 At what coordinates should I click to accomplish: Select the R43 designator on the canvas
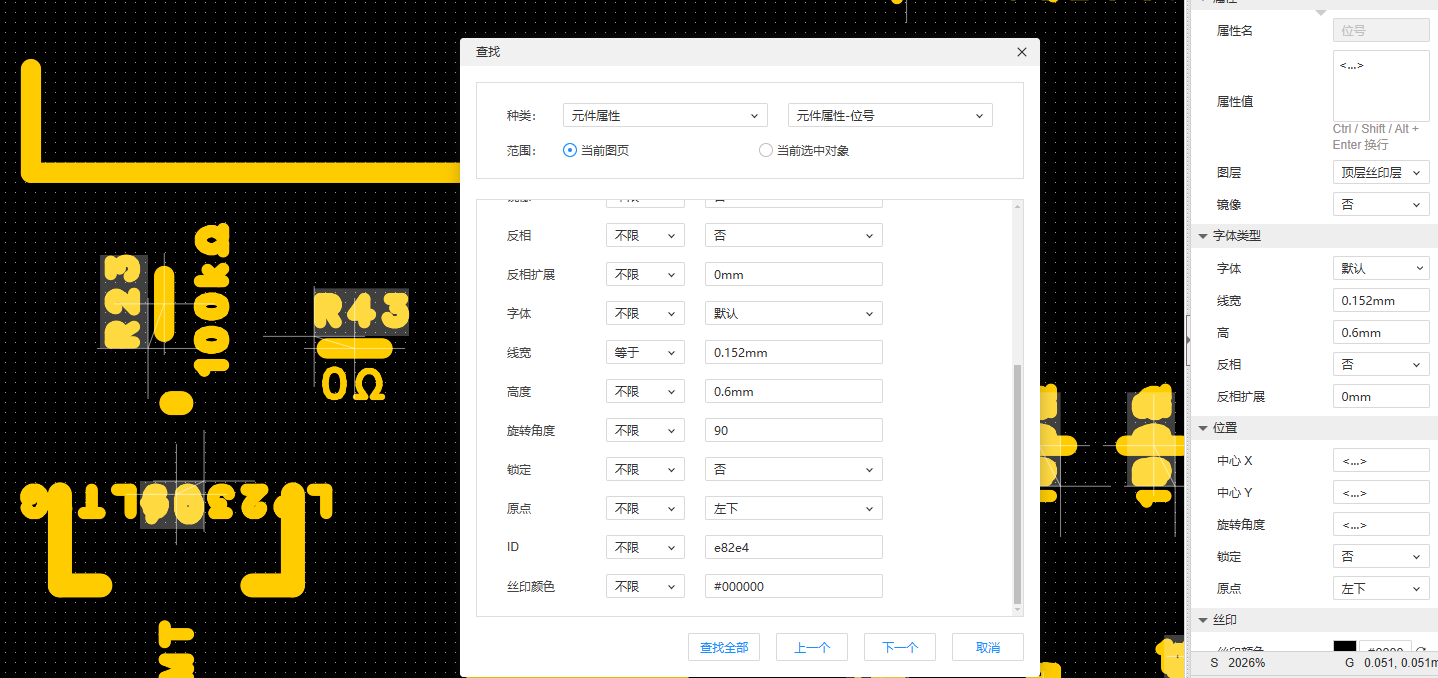click(x=360, y=312)
